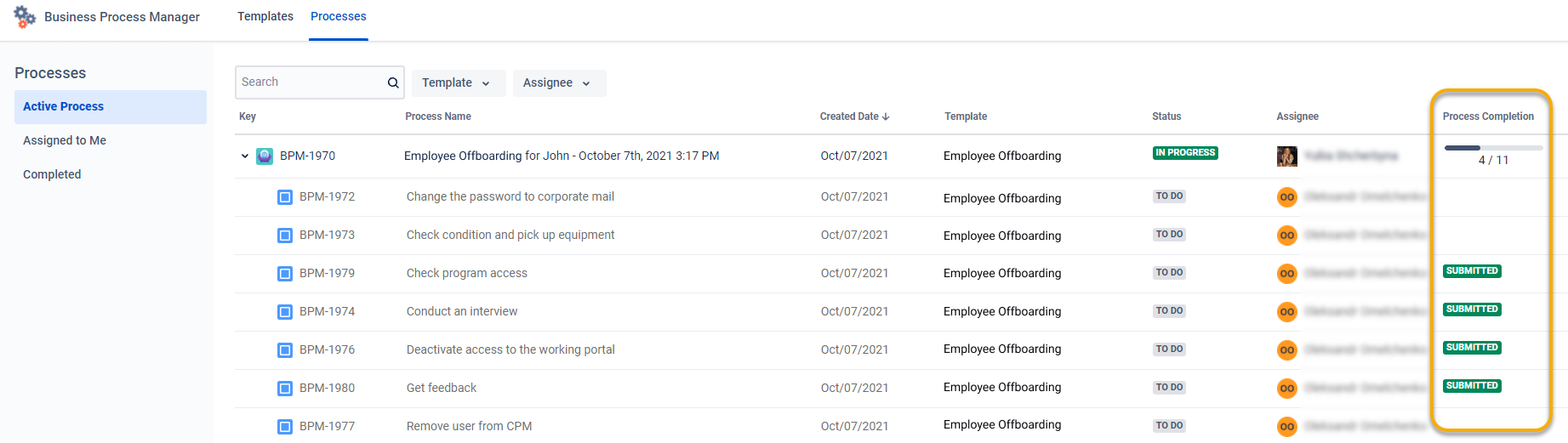The image size is (1568, 443).
Task: Click the OO avatar in BPM-1974 row
Action: 1287,312
